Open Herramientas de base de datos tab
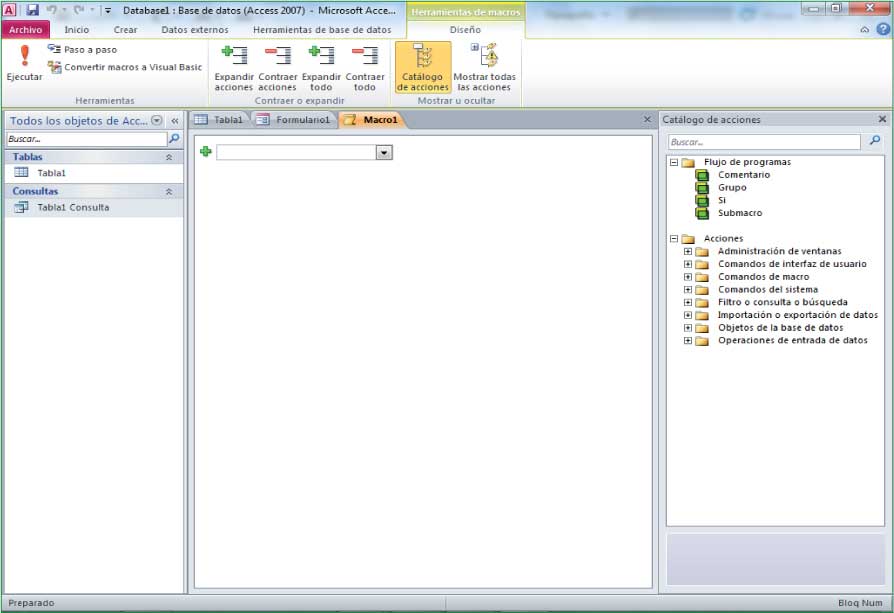Viewport: 894px width, 613px height. [322, 30]
